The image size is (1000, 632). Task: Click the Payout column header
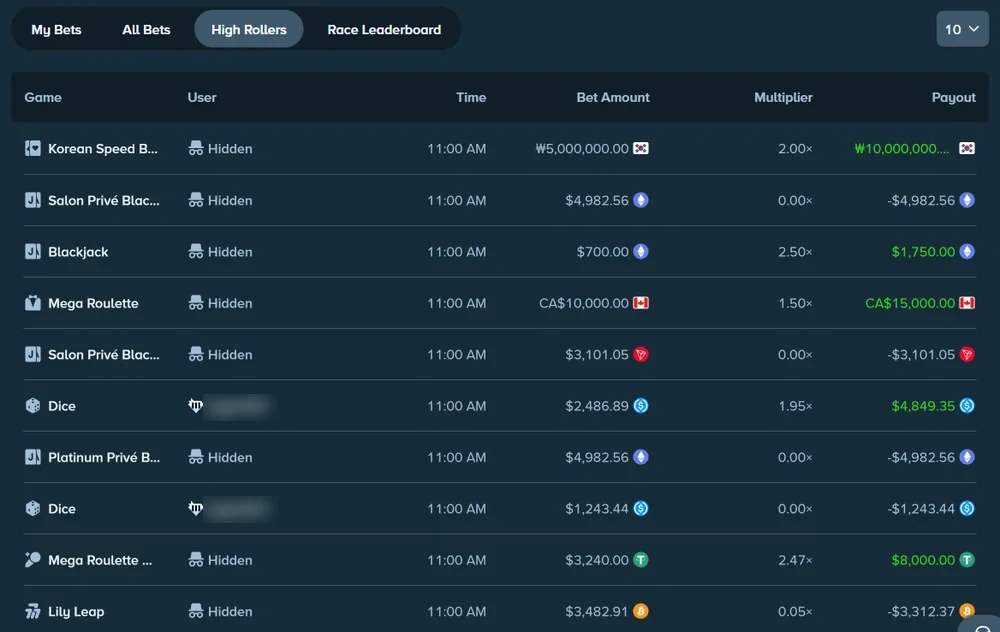953,98
